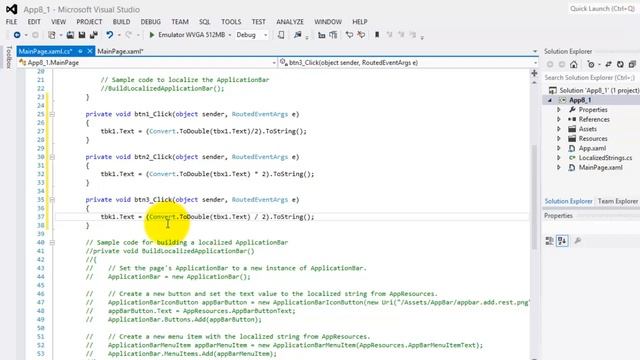
Task: Click the Quick Launch search box
Action: [603, 9]
